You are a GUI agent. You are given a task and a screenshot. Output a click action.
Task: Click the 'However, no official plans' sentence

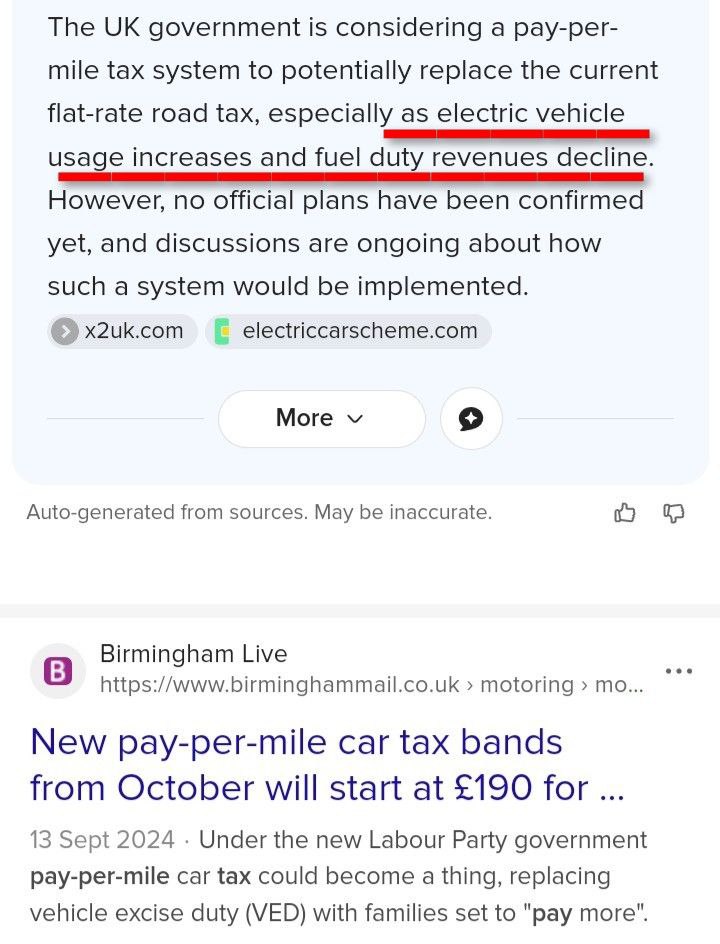point(345,200)
